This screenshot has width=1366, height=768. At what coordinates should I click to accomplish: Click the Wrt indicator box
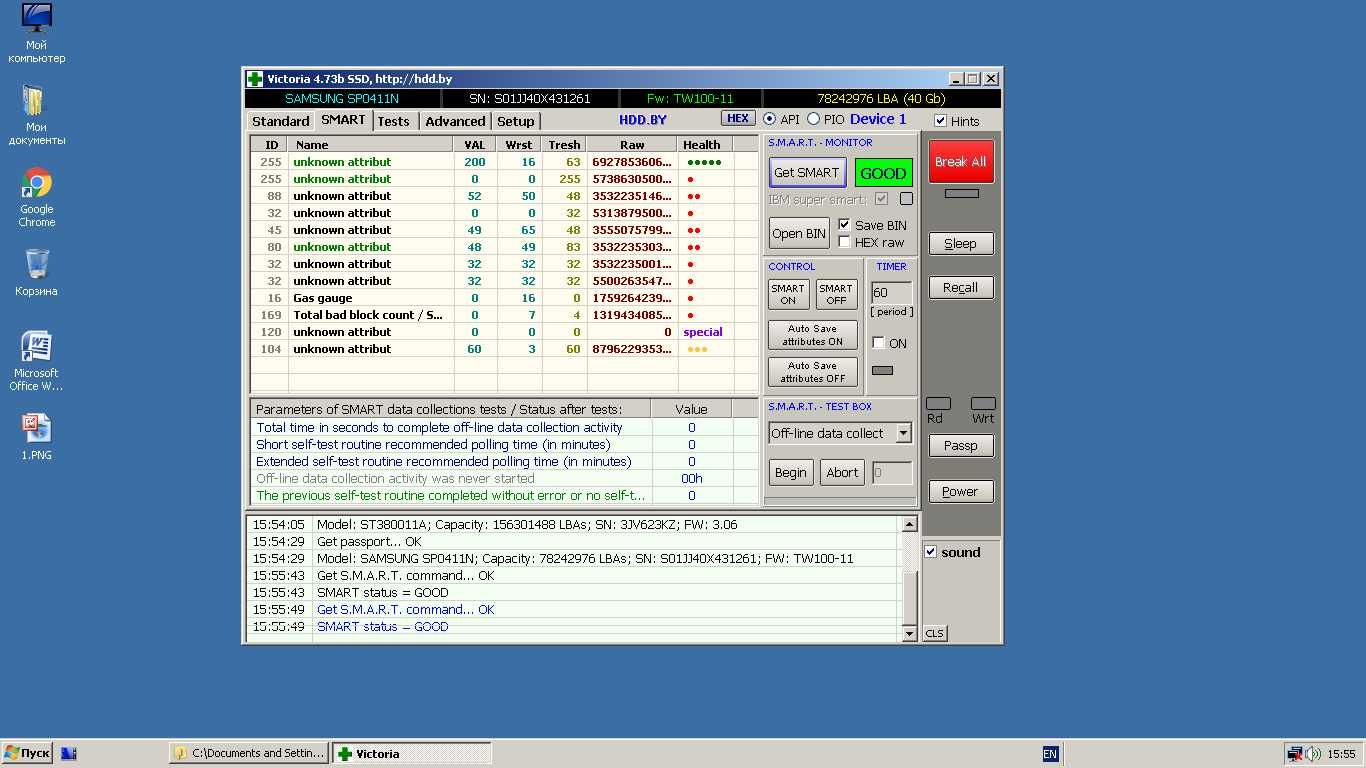(x=983, y=403)
